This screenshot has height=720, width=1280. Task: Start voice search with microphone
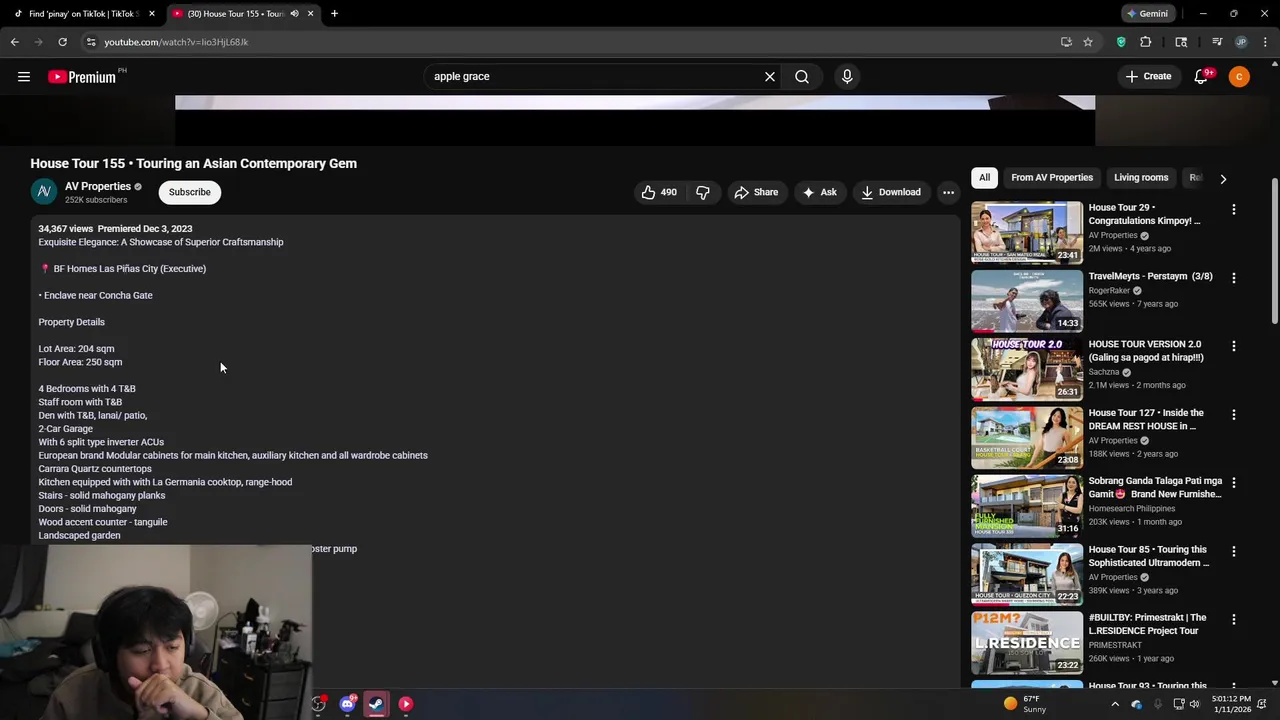click(847, 76)
